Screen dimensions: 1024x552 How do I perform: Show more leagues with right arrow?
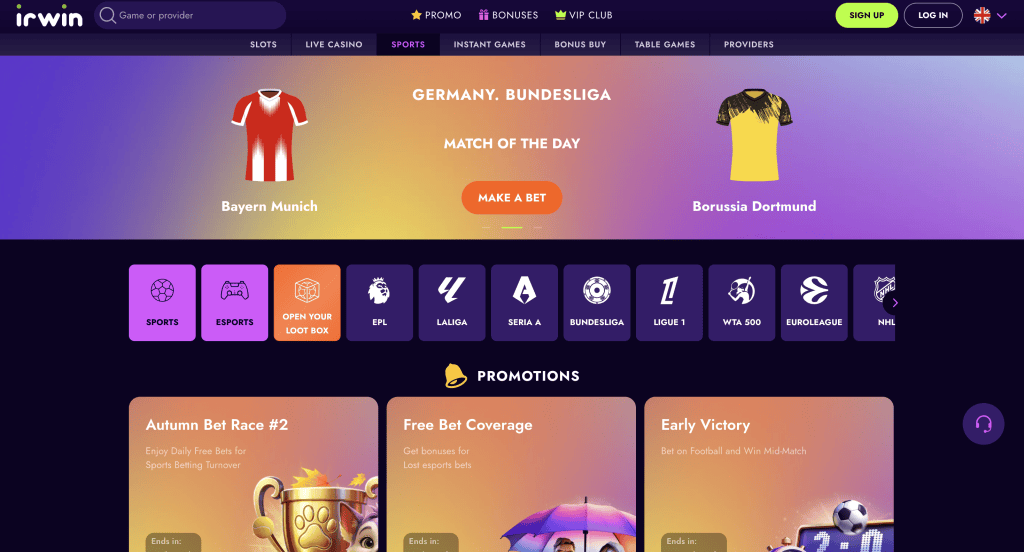click(895, 302)
